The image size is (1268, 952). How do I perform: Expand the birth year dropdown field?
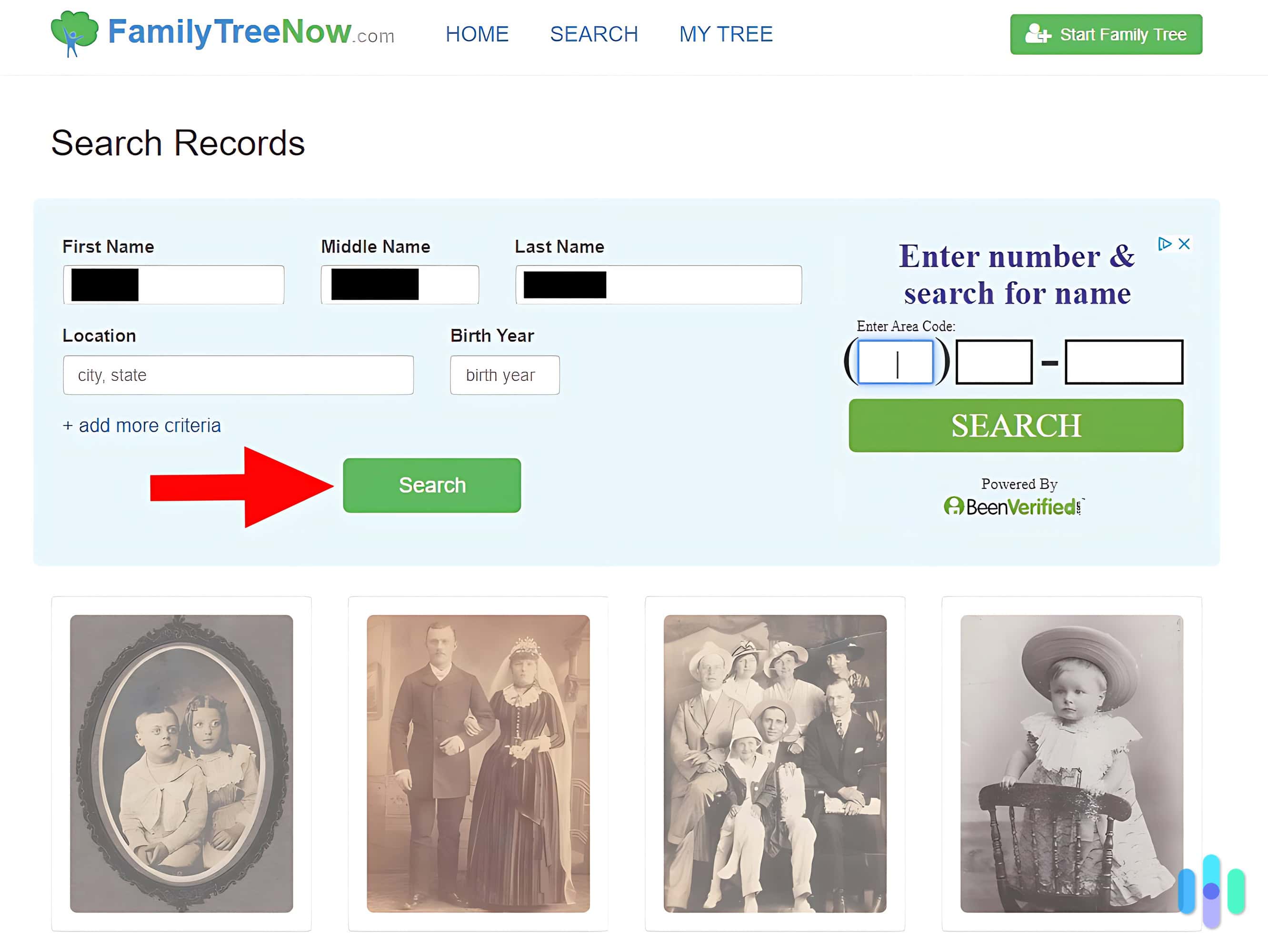pyautogui.click(x=503, y=375)
